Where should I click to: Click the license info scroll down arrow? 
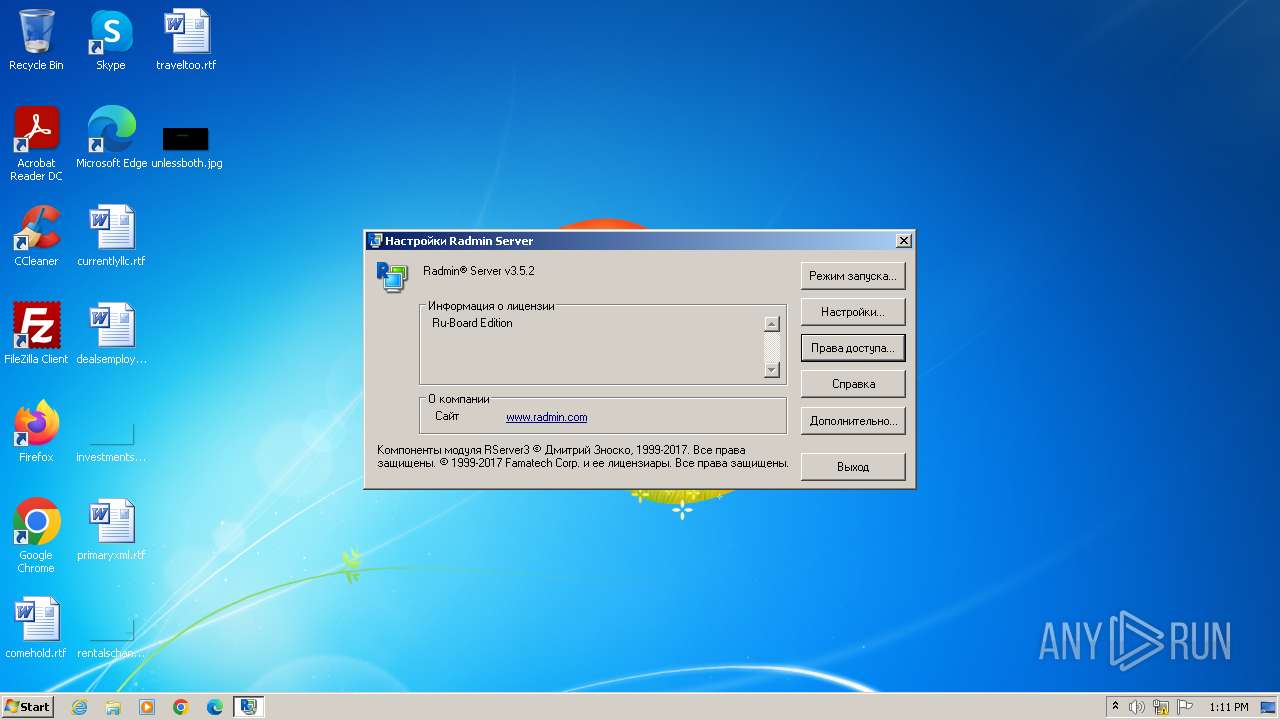(x=771, y=370)
